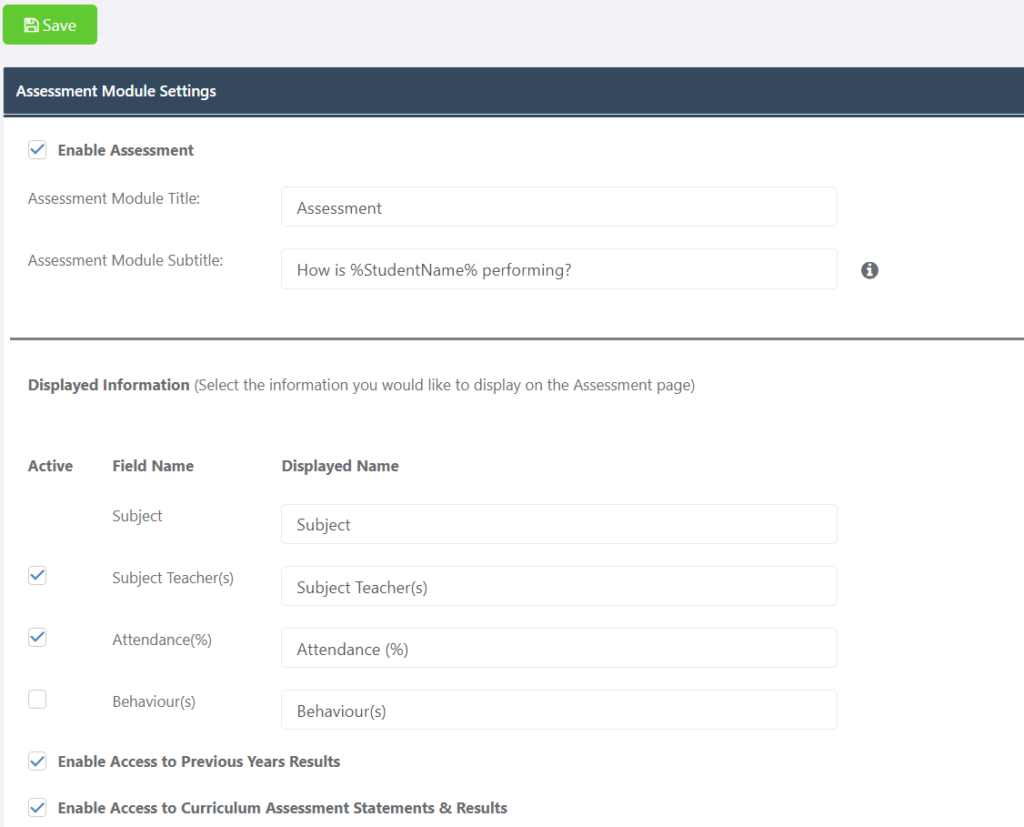Click the Subject displayed name field

559,524
